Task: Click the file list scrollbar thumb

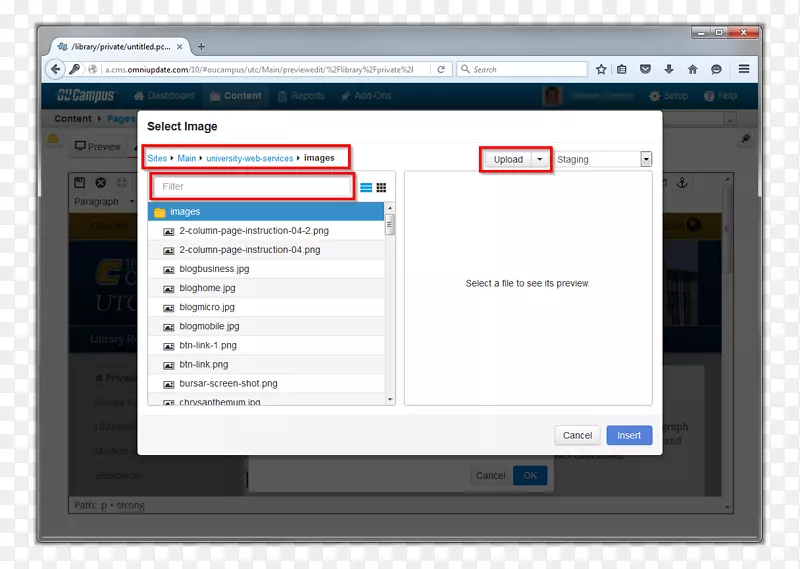Action: 390,225
